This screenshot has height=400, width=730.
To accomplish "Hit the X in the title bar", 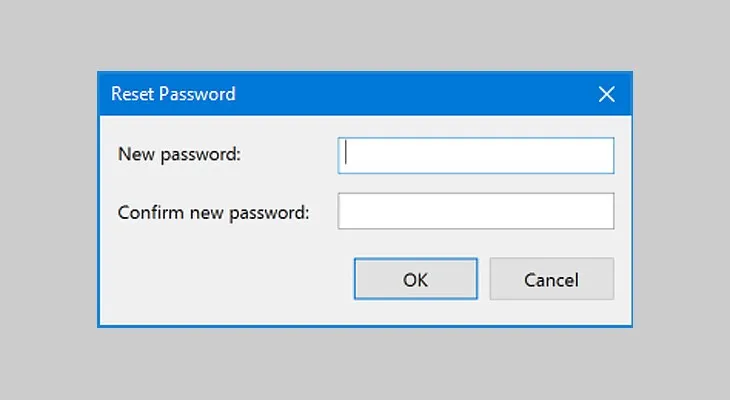I will (x=606, y=95).
